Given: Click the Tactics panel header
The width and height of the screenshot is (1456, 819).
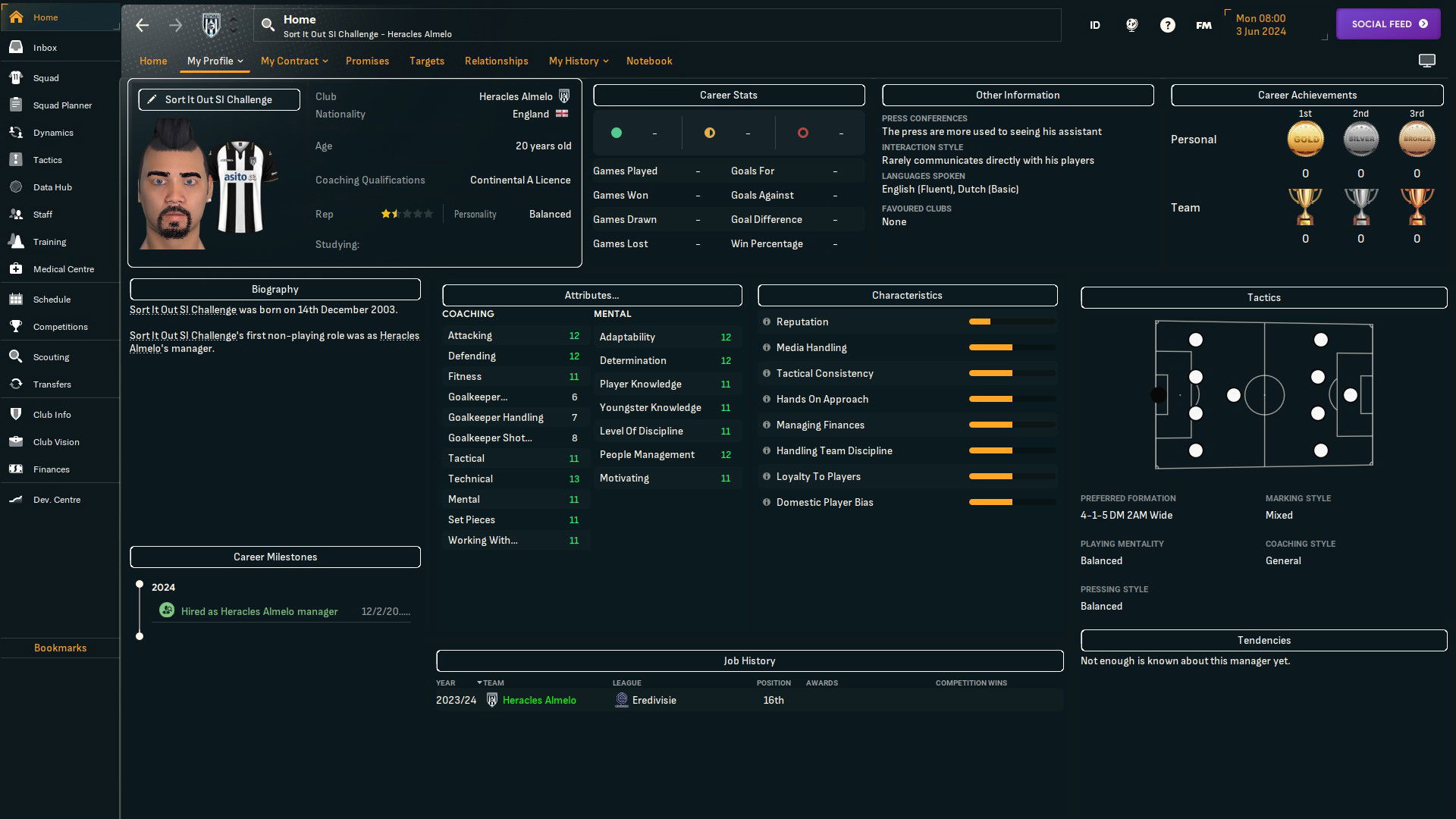Looking at the screenshot, I should pos(1263,297).
